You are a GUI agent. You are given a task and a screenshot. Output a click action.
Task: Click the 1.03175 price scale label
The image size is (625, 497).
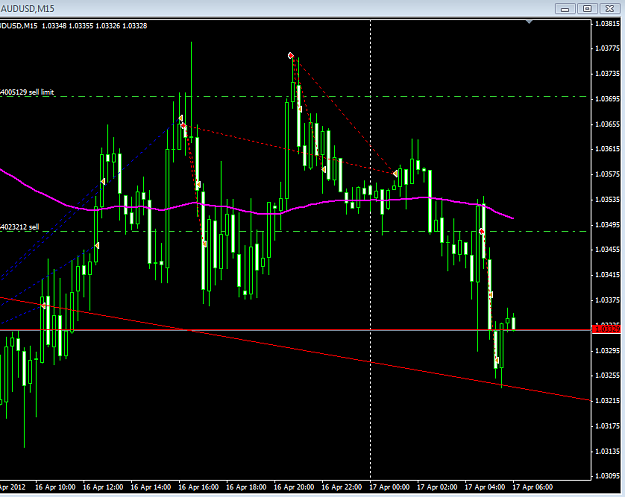607,426
